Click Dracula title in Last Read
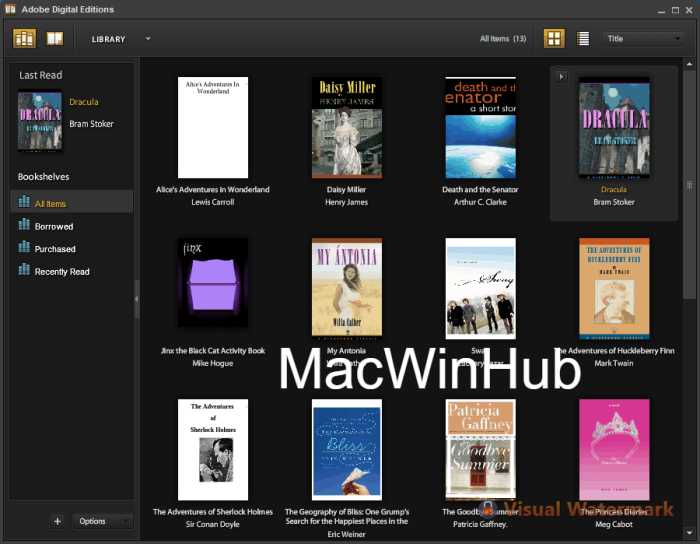The height and width of the screenshot is (544, 700). 84,102
